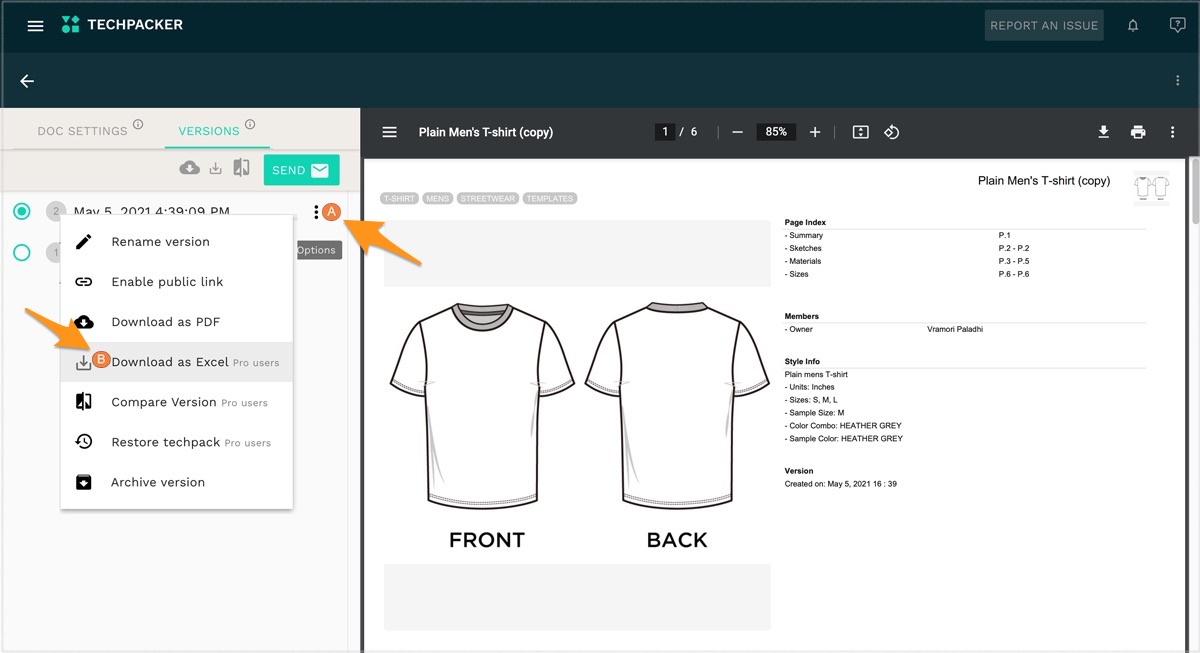This screenshot has height=653, width=1200.
Task: Choose Rename version from menu
Action: [x=177, y=242]
